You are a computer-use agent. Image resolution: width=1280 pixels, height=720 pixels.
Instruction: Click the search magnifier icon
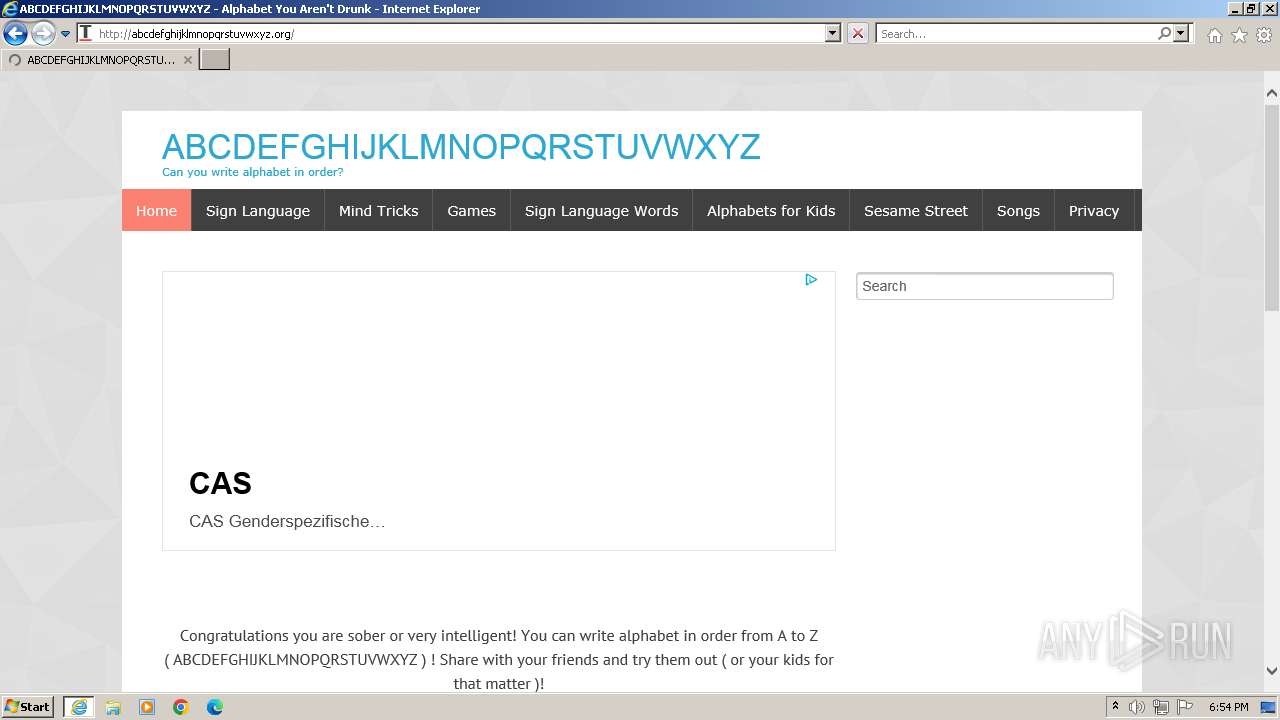(x=1164, y=33)
